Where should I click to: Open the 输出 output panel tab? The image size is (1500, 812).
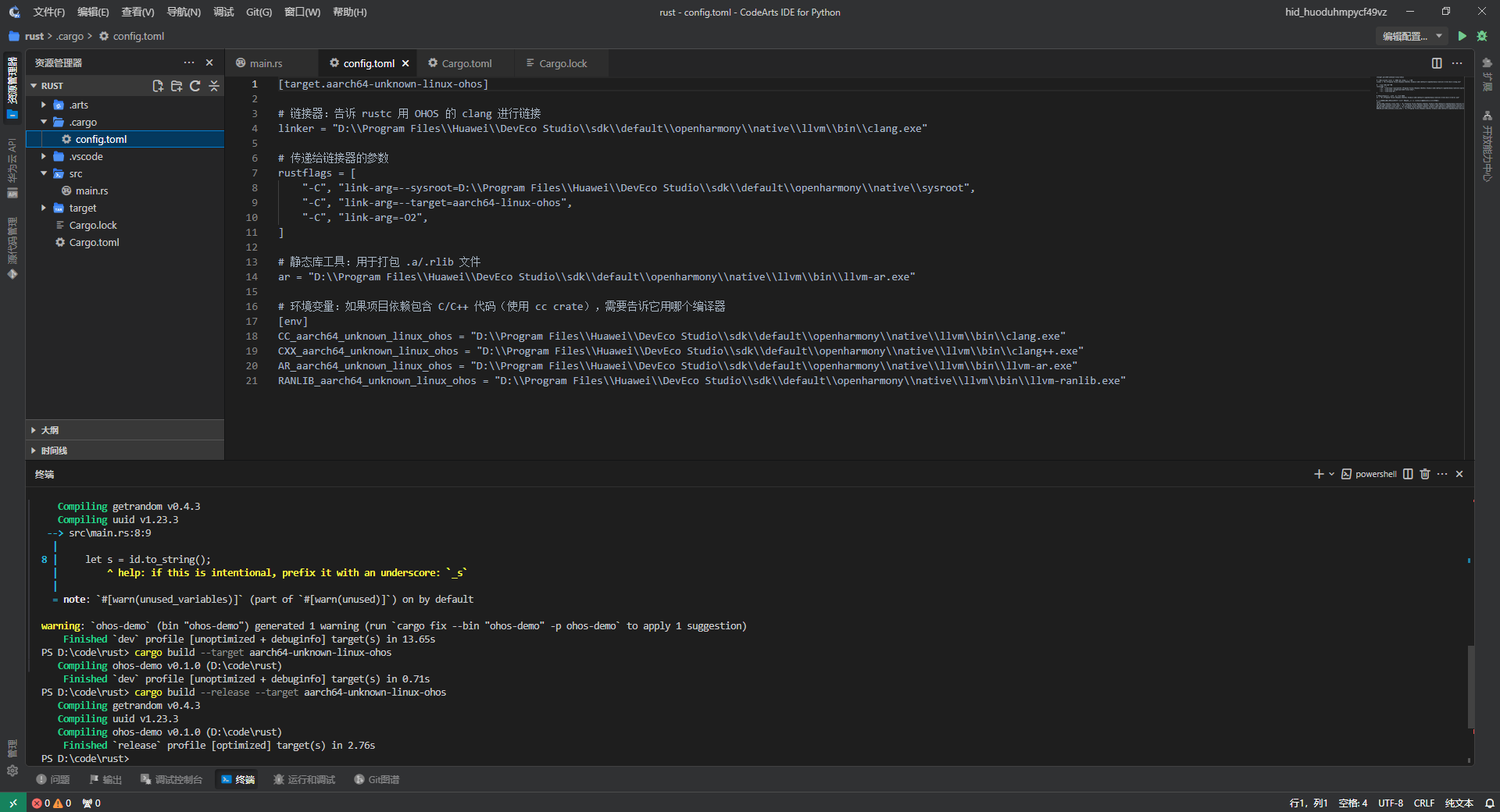click(105, 779)
